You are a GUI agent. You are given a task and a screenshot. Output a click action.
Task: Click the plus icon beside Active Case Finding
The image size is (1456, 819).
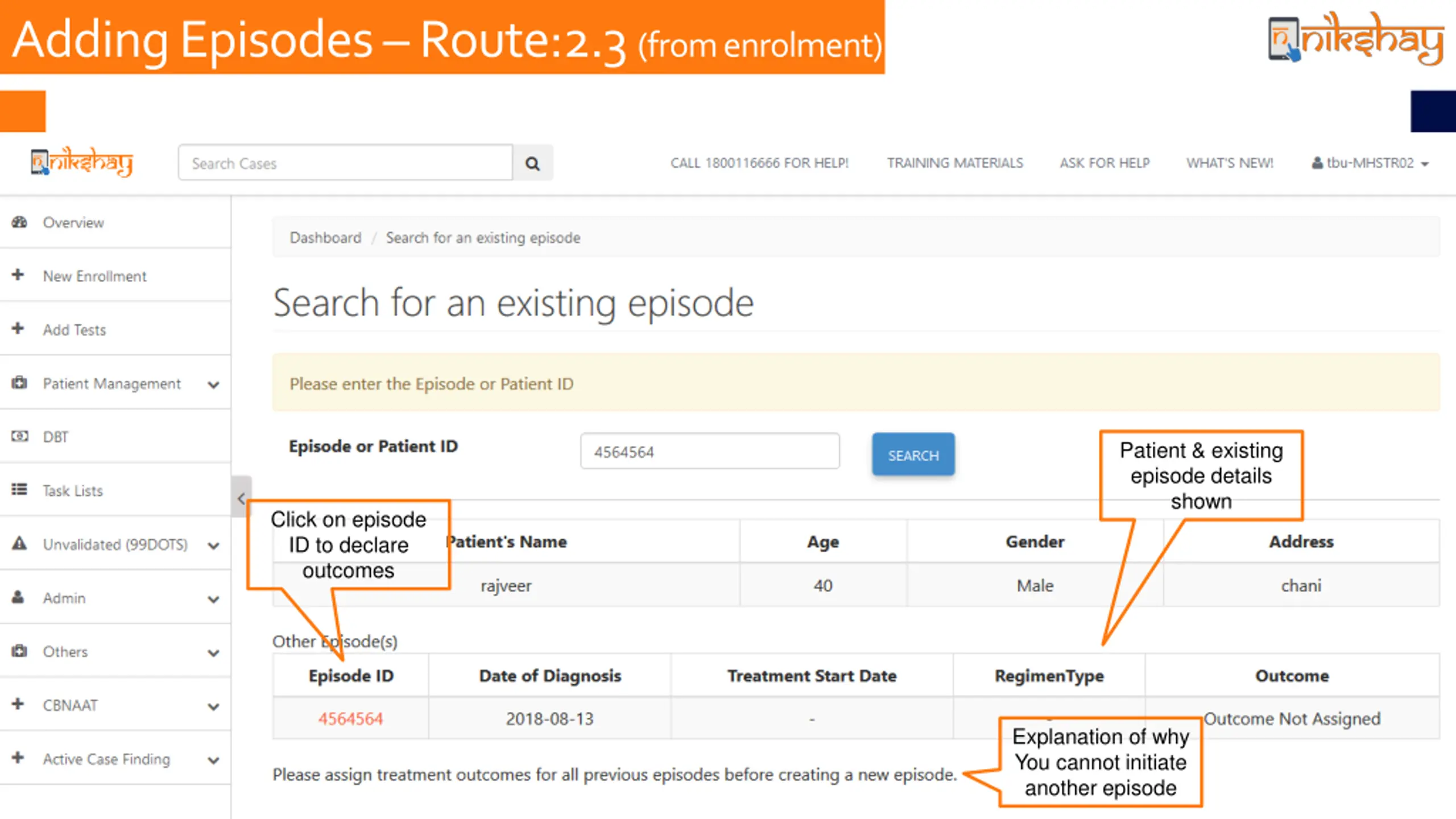click(x=18, y=758)
